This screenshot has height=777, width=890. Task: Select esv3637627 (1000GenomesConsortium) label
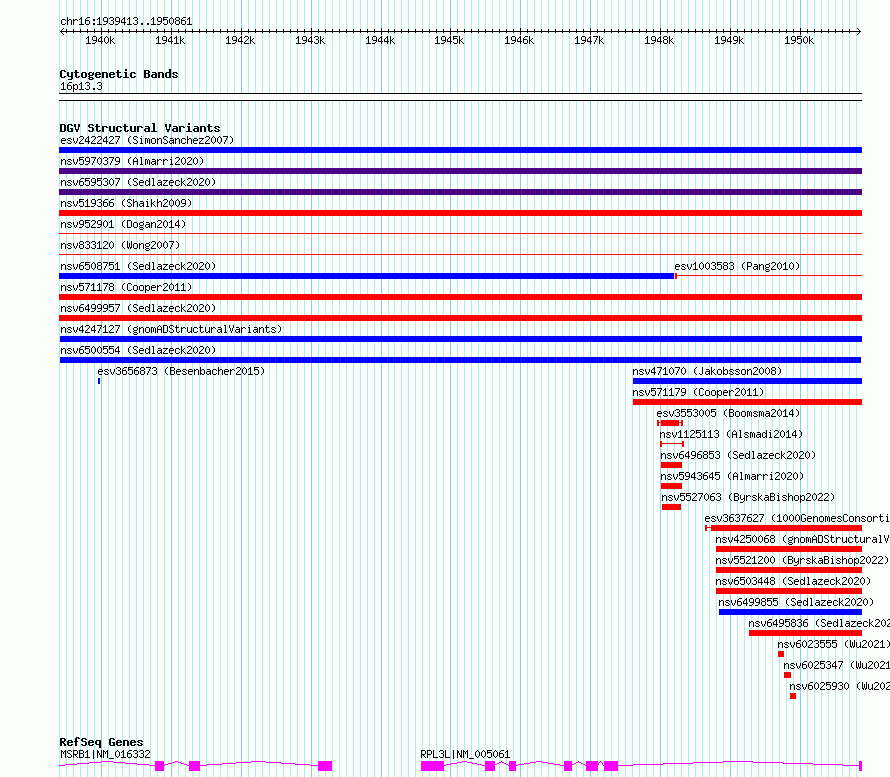[x=797, y=518]
